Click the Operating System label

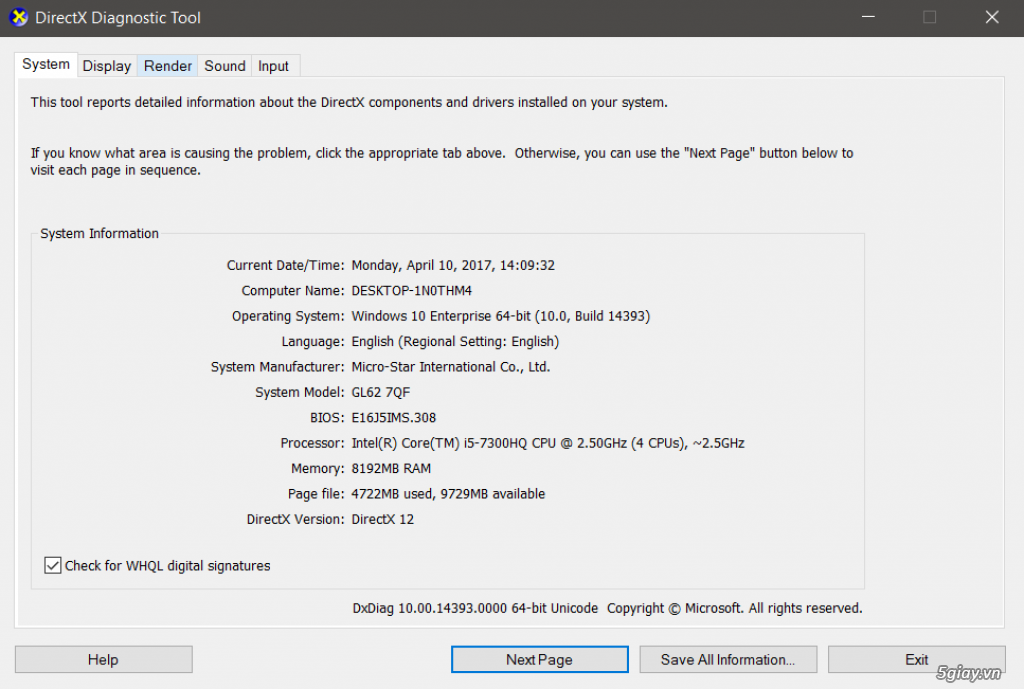(x=288, y=316)
